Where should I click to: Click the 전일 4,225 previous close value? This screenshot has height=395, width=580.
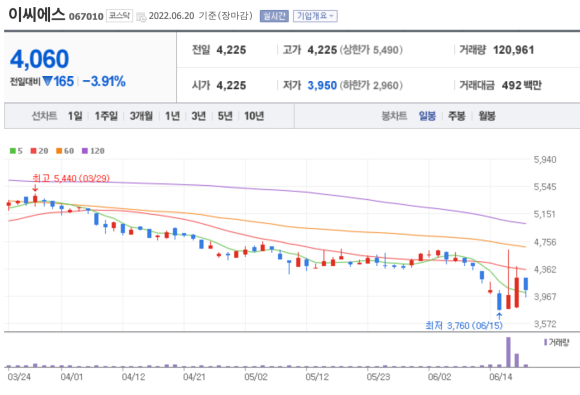(x=231, y=50)
